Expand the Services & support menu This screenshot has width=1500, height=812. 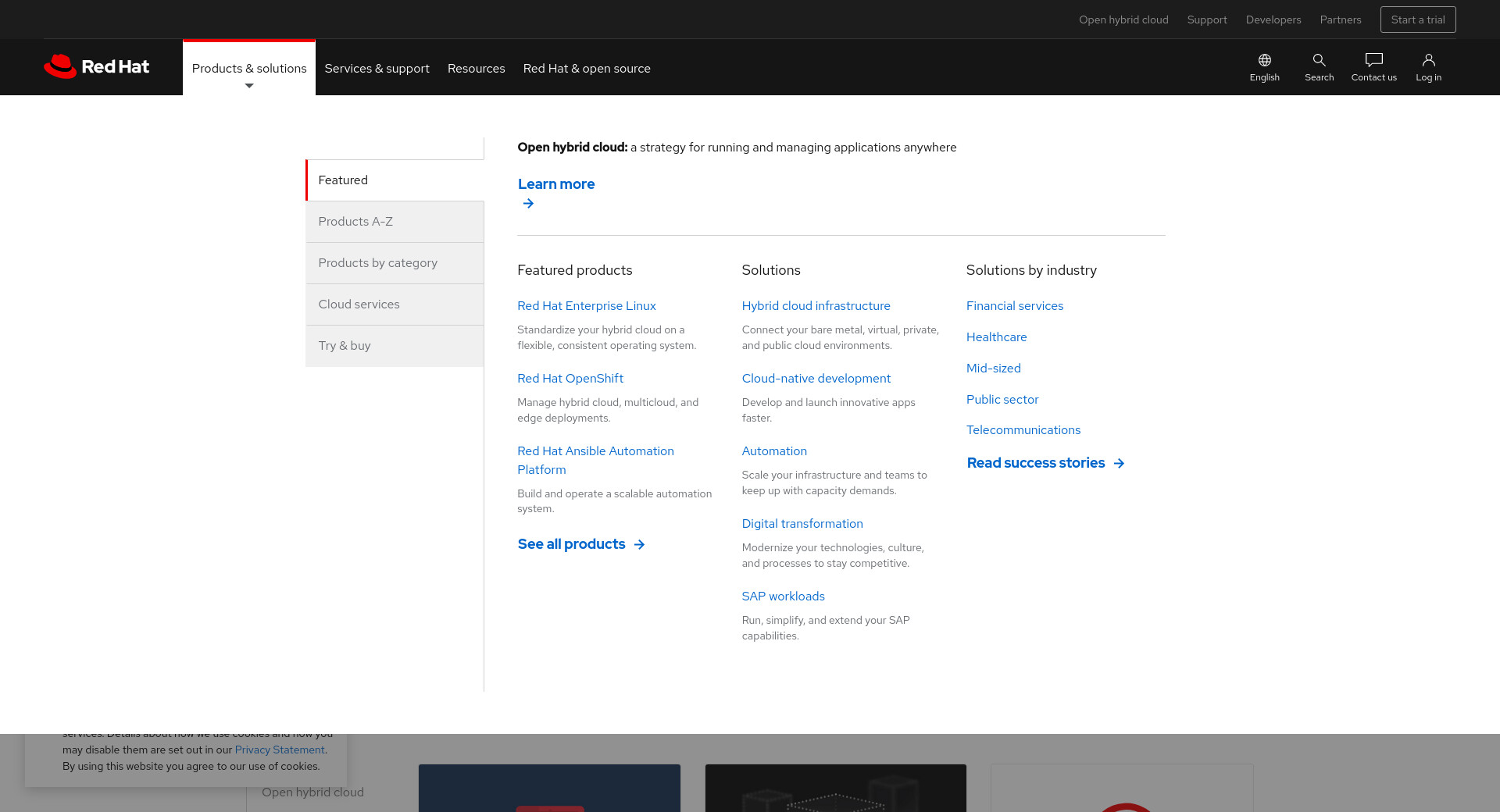pos(377,69)
